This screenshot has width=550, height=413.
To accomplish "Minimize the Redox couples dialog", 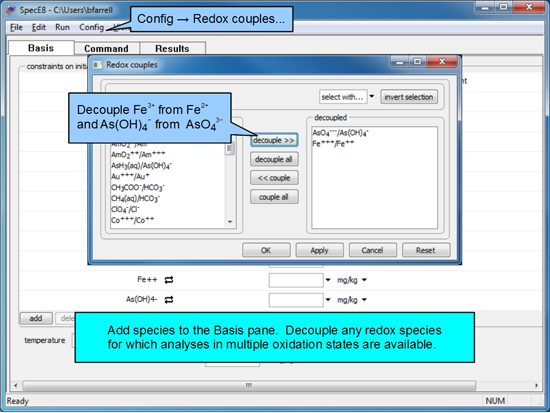I will pos(399,62).
